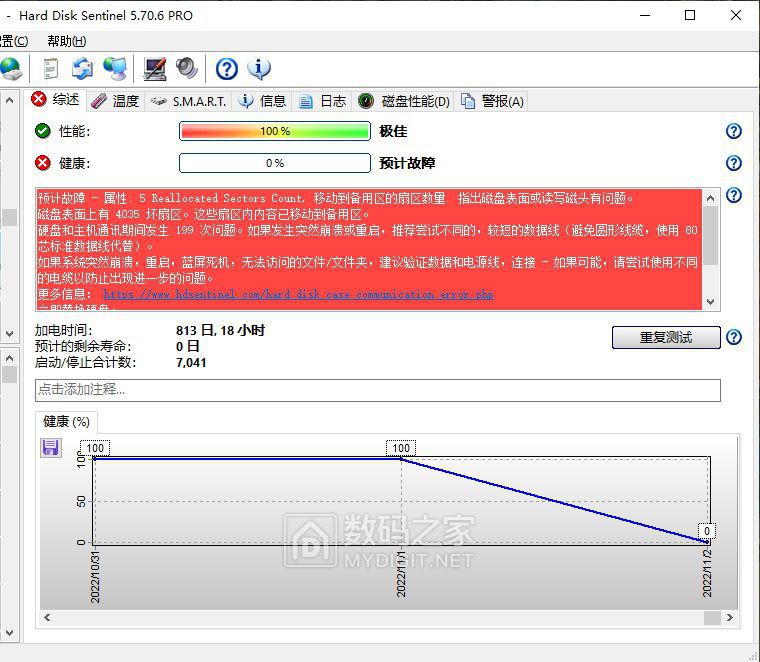Click the 2022/10/31 date axis label
Image resolution: width=760 pixels, height=662 pixels.
95,577
